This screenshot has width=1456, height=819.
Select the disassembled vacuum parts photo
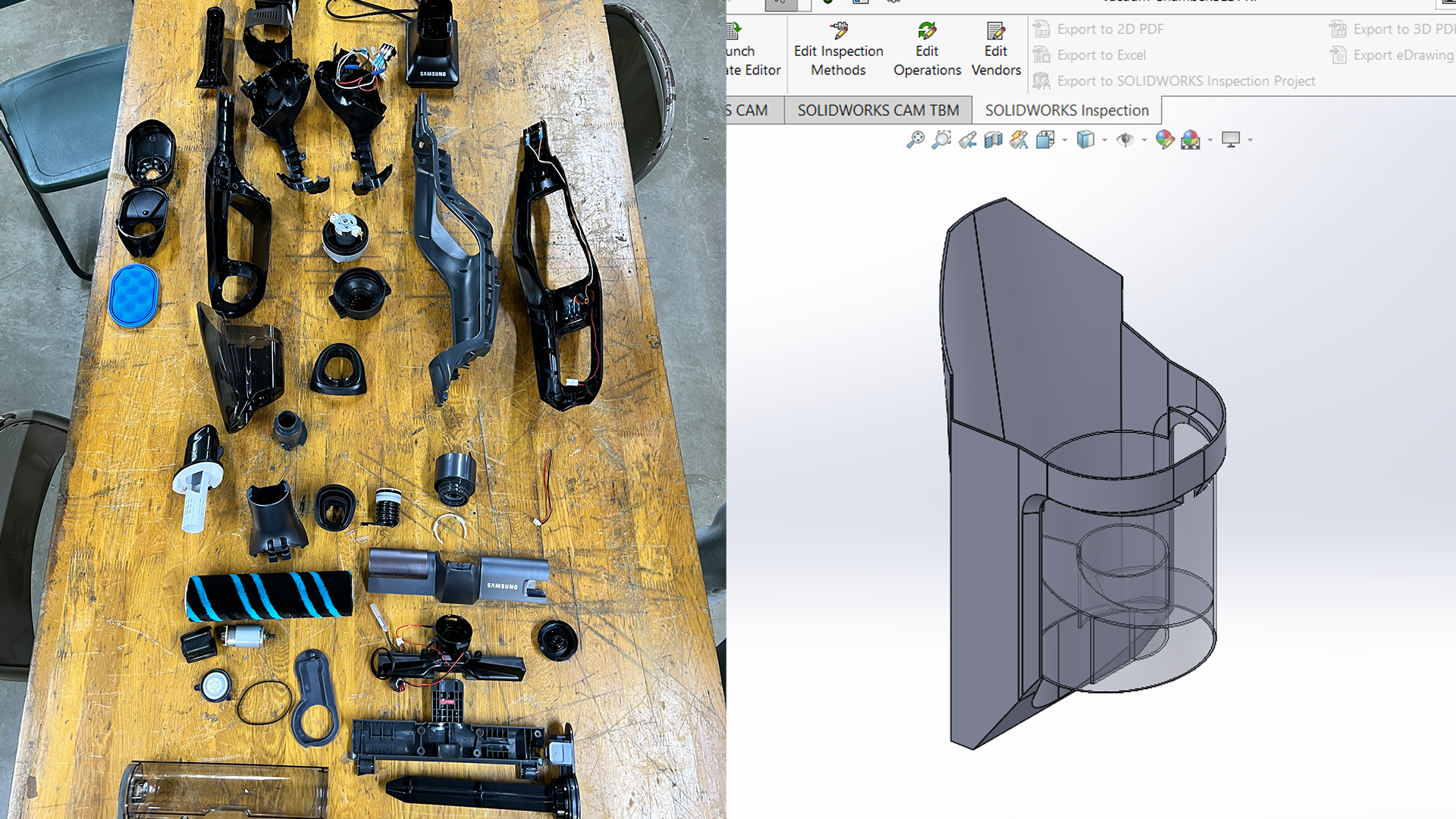point(362,409)
